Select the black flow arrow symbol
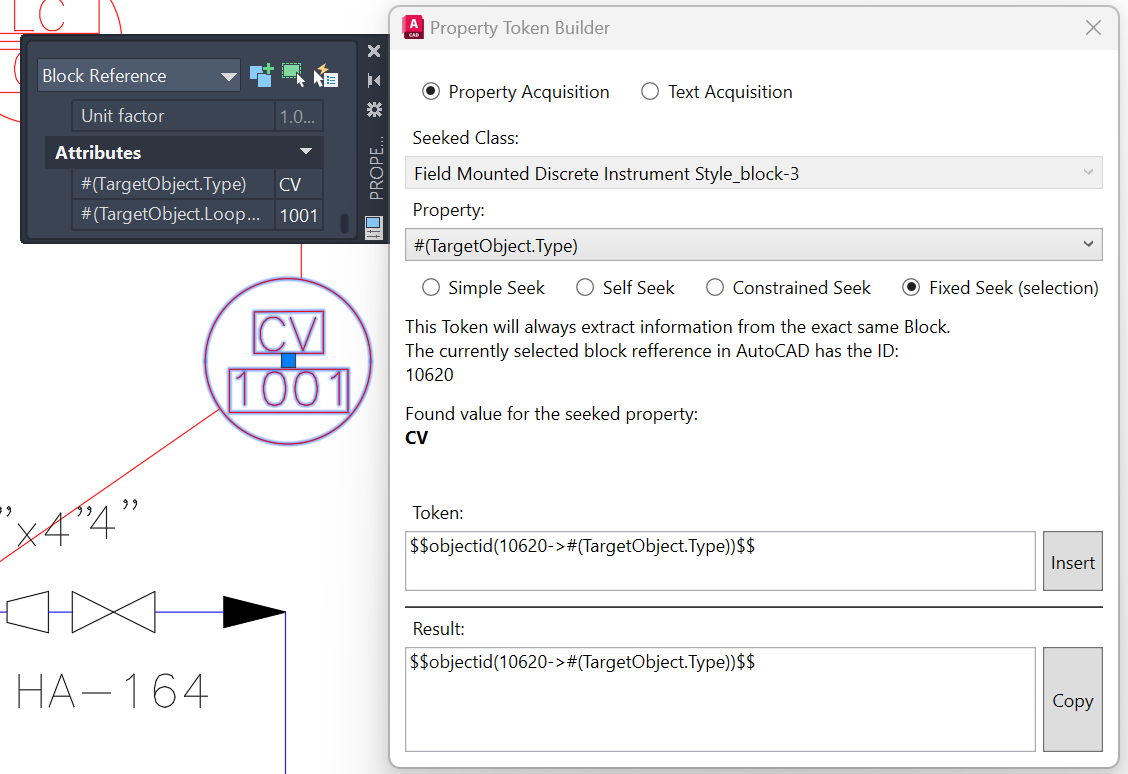The height and width of the screenshot is (774, 1128). point(254,612)
